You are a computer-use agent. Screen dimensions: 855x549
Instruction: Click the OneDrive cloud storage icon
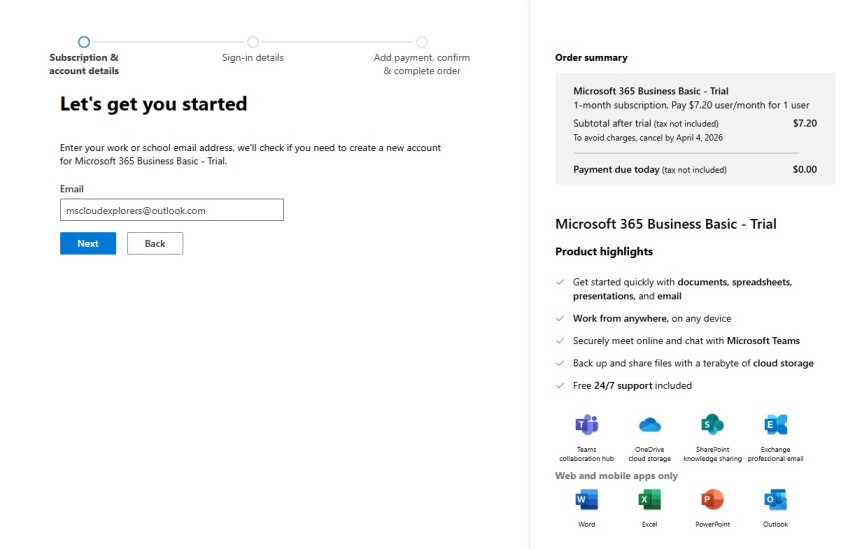click(x=649, y=424)
